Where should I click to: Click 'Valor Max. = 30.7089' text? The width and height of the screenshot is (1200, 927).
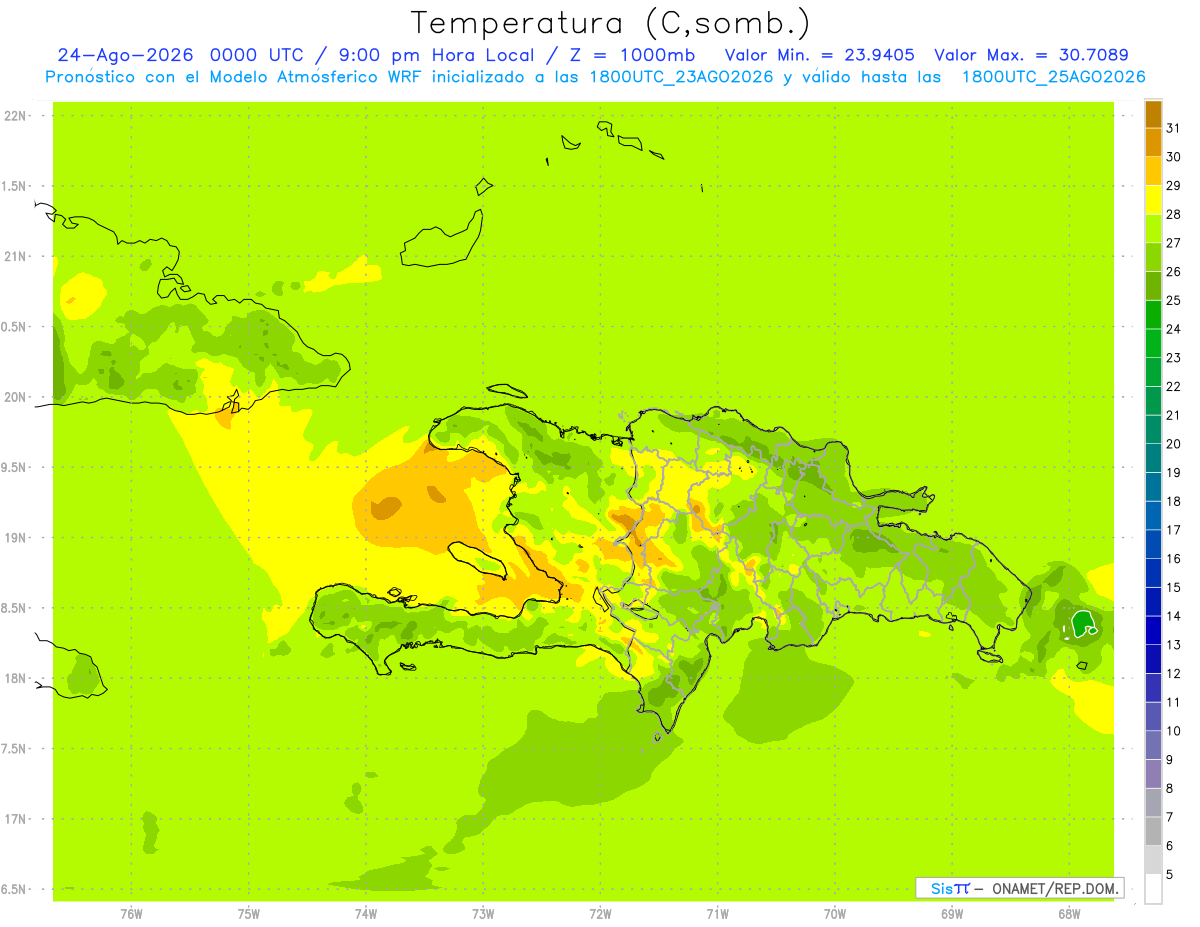tap(1032, 55)
